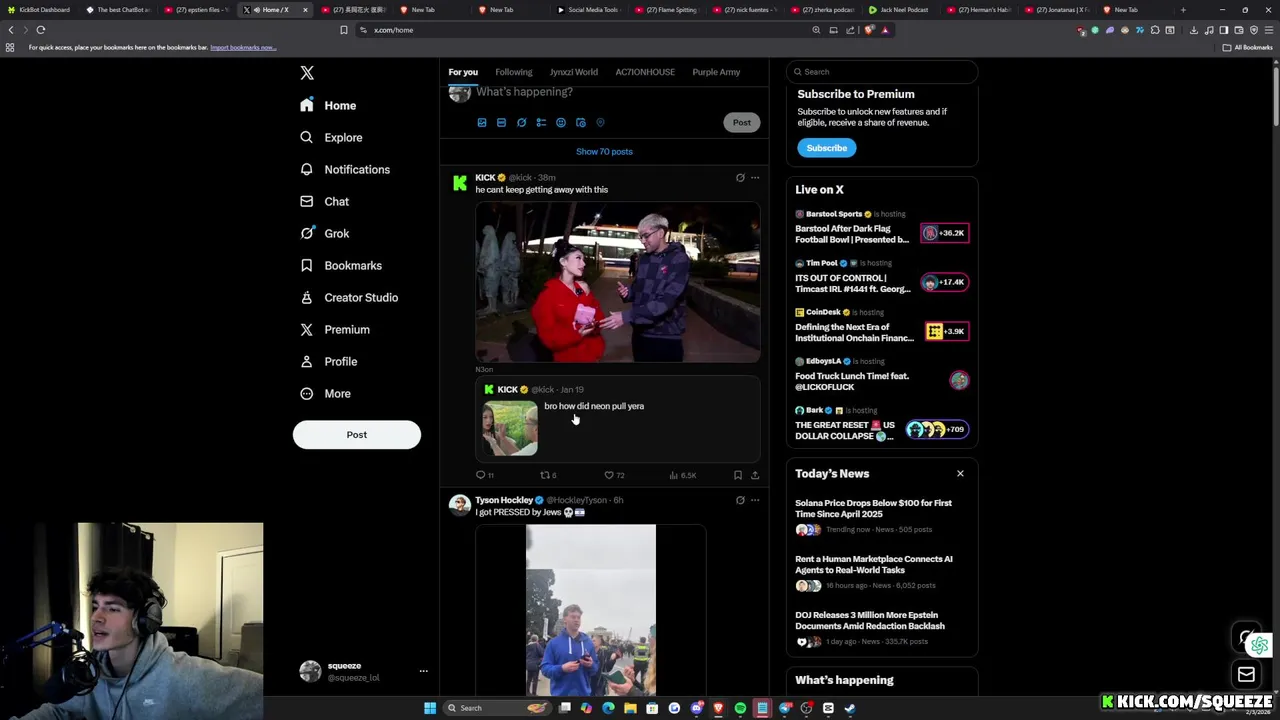This screenshot has height=720, width=1280.
Task: Add media image icon in composer
Action: pos(482,122)
